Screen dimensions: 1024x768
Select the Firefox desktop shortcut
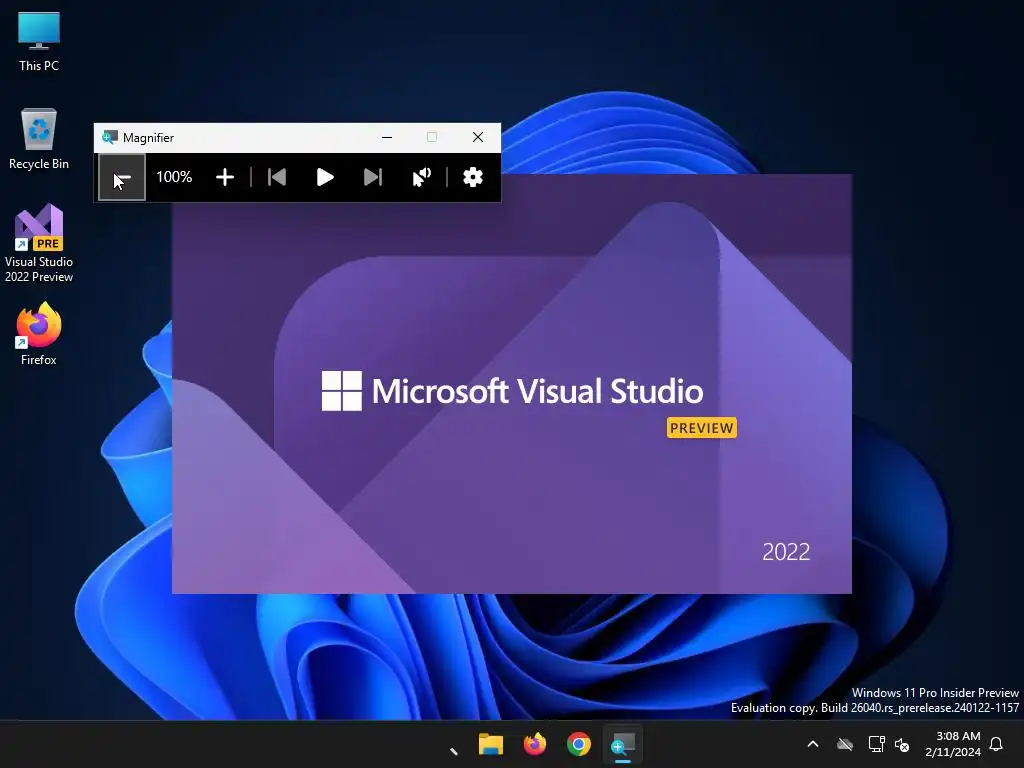tap(39, 334)
